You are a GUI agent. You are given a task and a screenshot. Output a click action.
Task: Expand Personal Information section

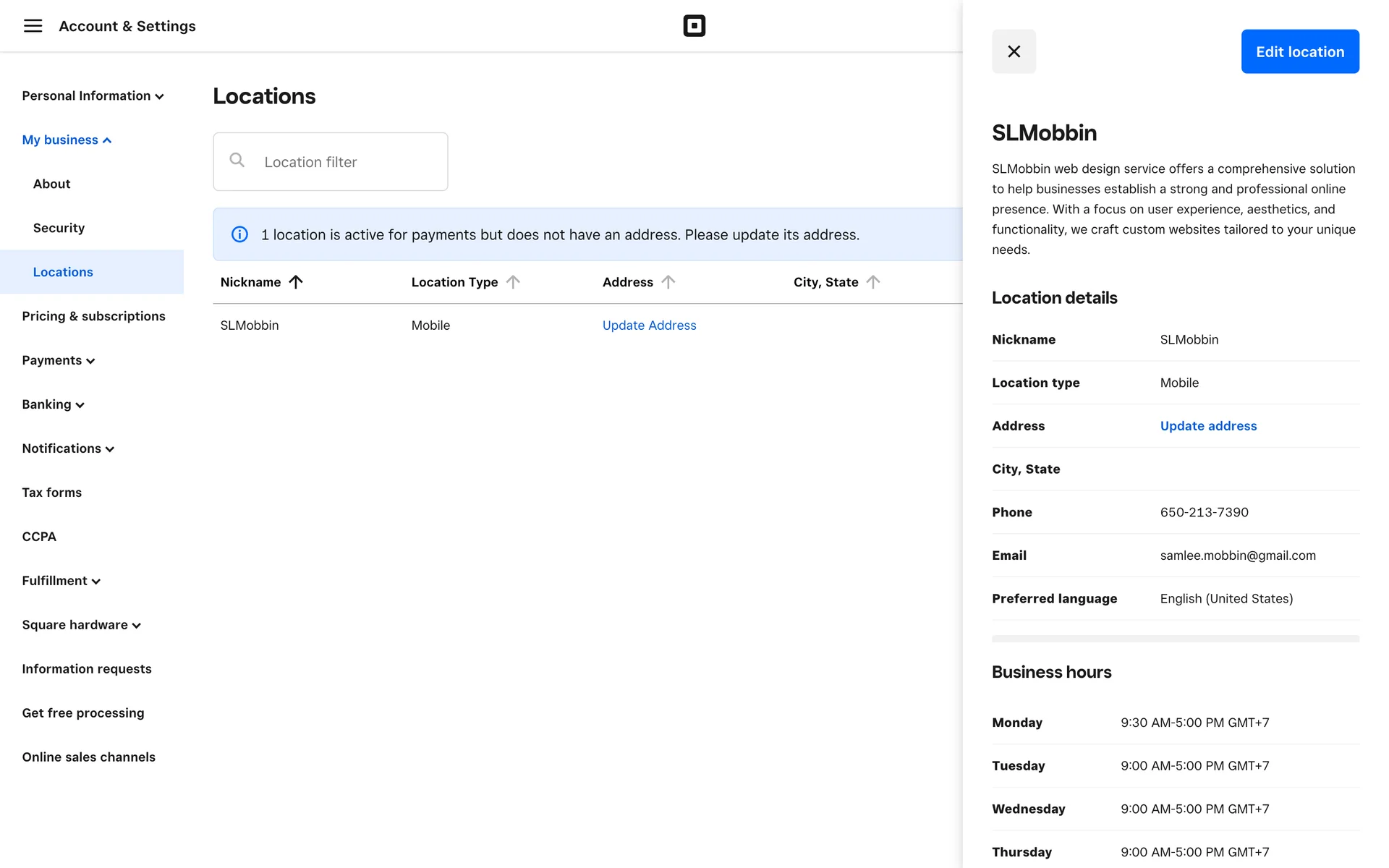(x=93, y=96)
